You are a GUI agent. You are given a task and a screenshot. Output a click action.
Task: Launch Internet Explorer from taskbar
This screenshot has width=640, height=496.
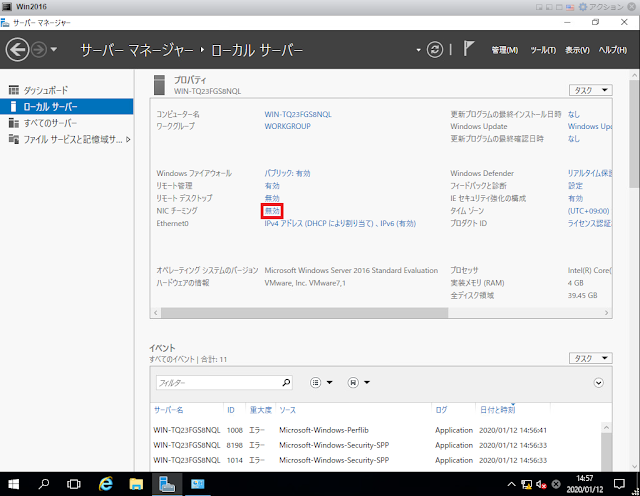point(106,484)
